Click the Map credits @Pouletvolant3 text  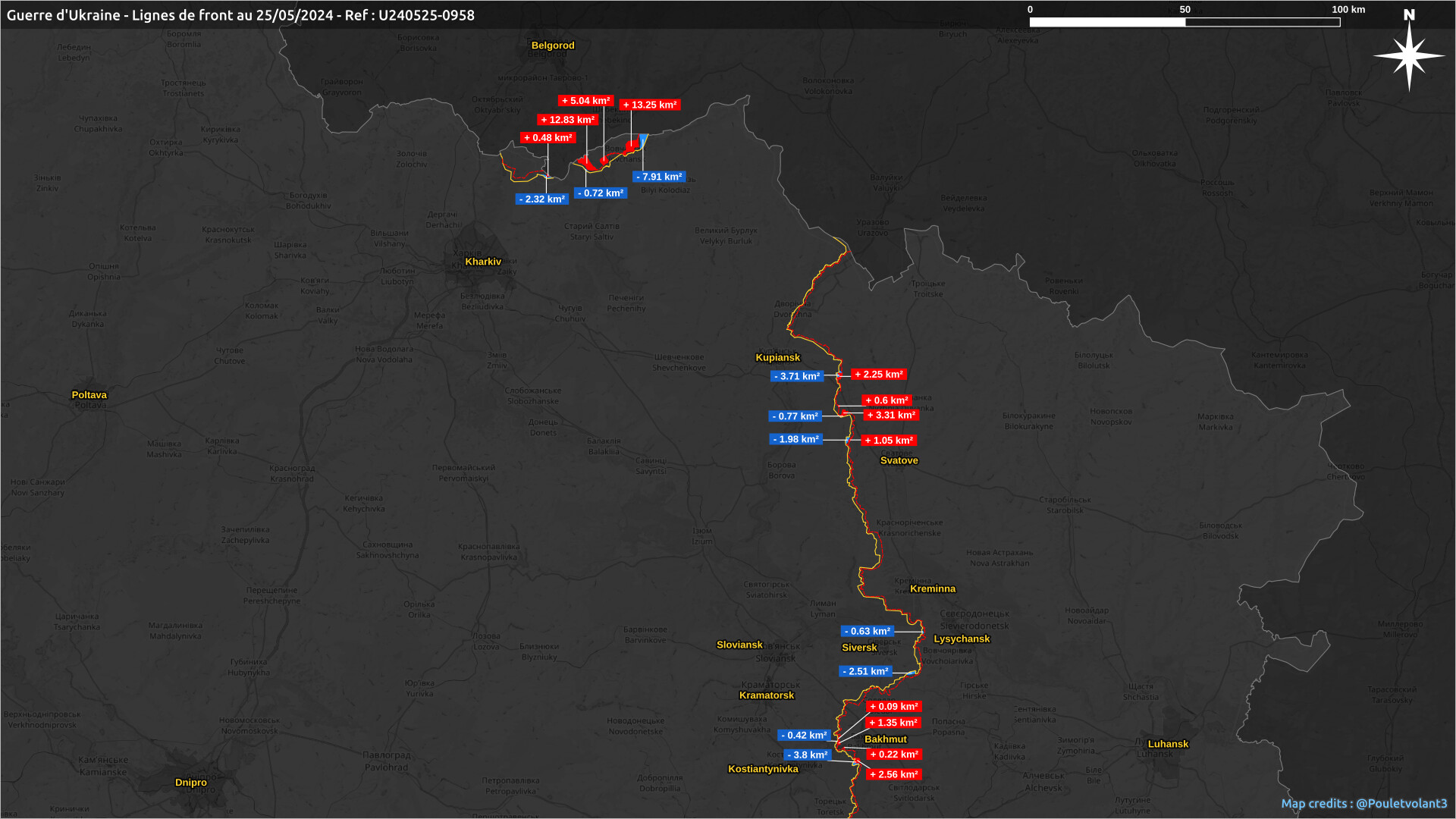pos(1363,803)
